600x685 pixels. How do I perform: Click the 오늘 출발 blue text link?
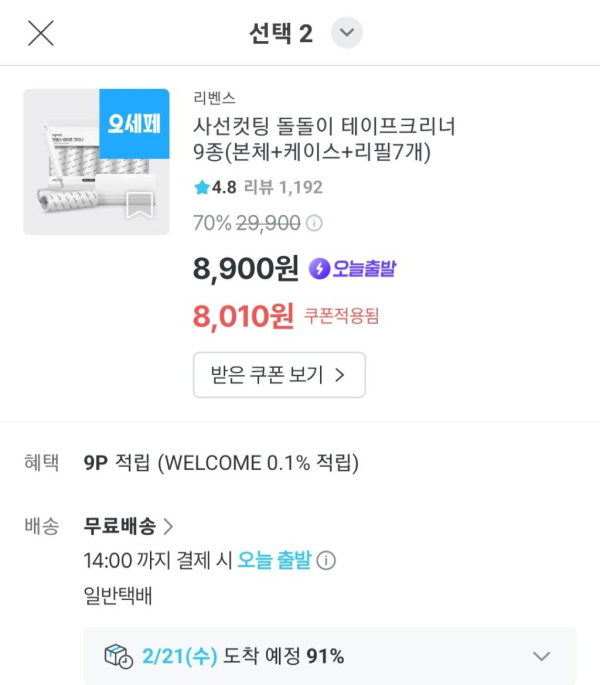(x=274, y=560)
